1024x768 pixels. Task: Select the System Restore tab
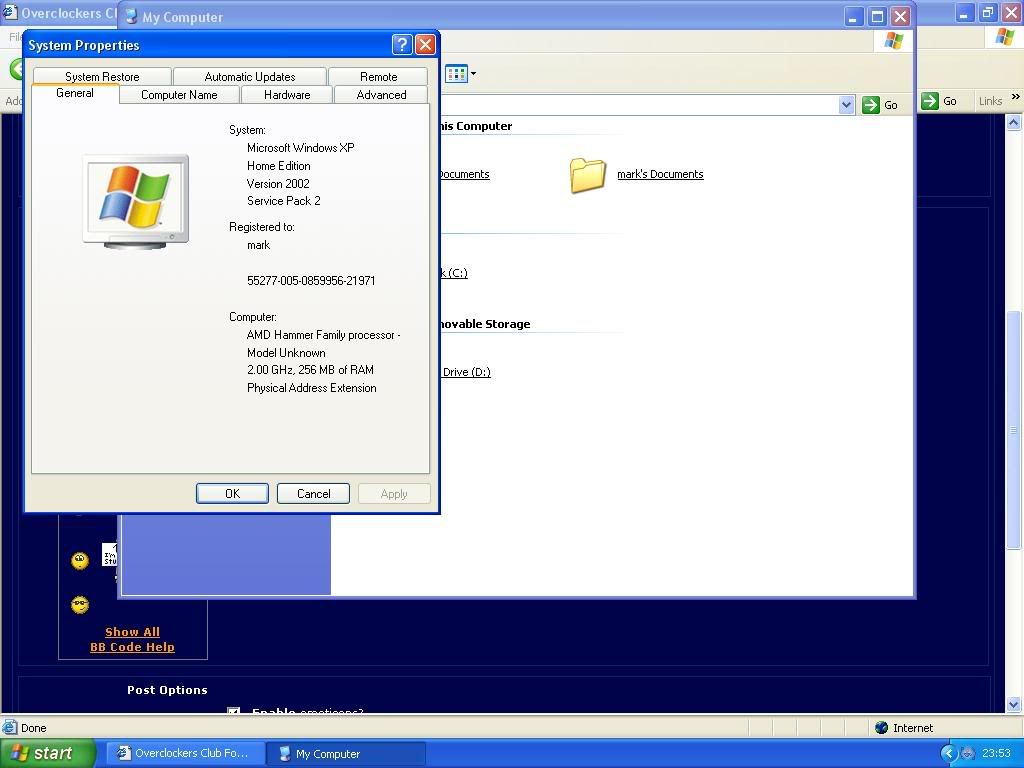tap(102, 77)
